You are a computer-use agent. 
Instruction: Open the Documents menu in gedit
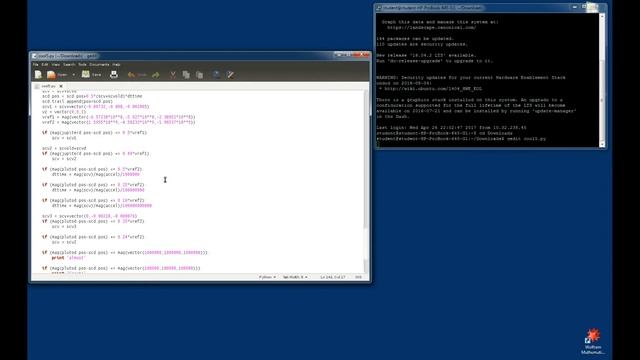point(99,64)
